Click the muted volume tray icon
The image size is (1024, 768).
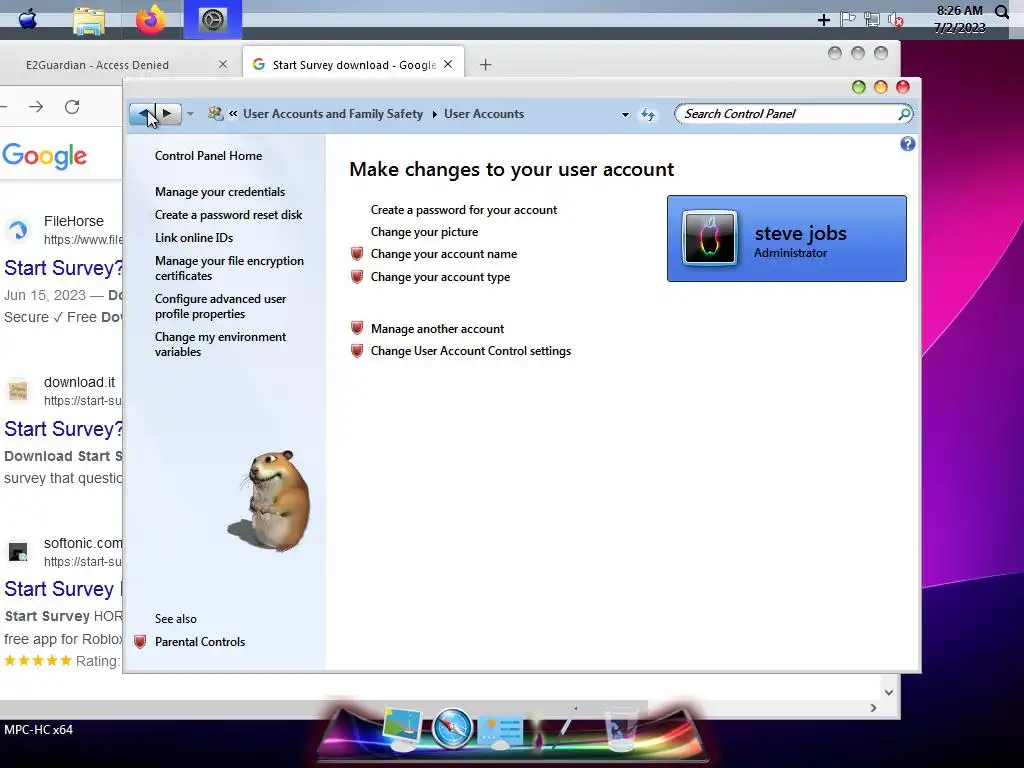[x=896, y=20]
